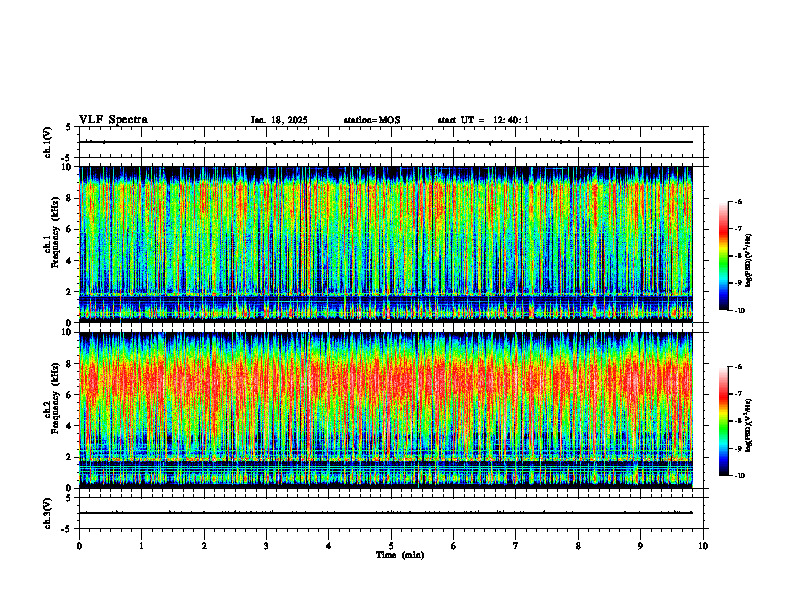
Task: Click the "start UT = 12:40: 1" header text
Action: tap(483, 120)
